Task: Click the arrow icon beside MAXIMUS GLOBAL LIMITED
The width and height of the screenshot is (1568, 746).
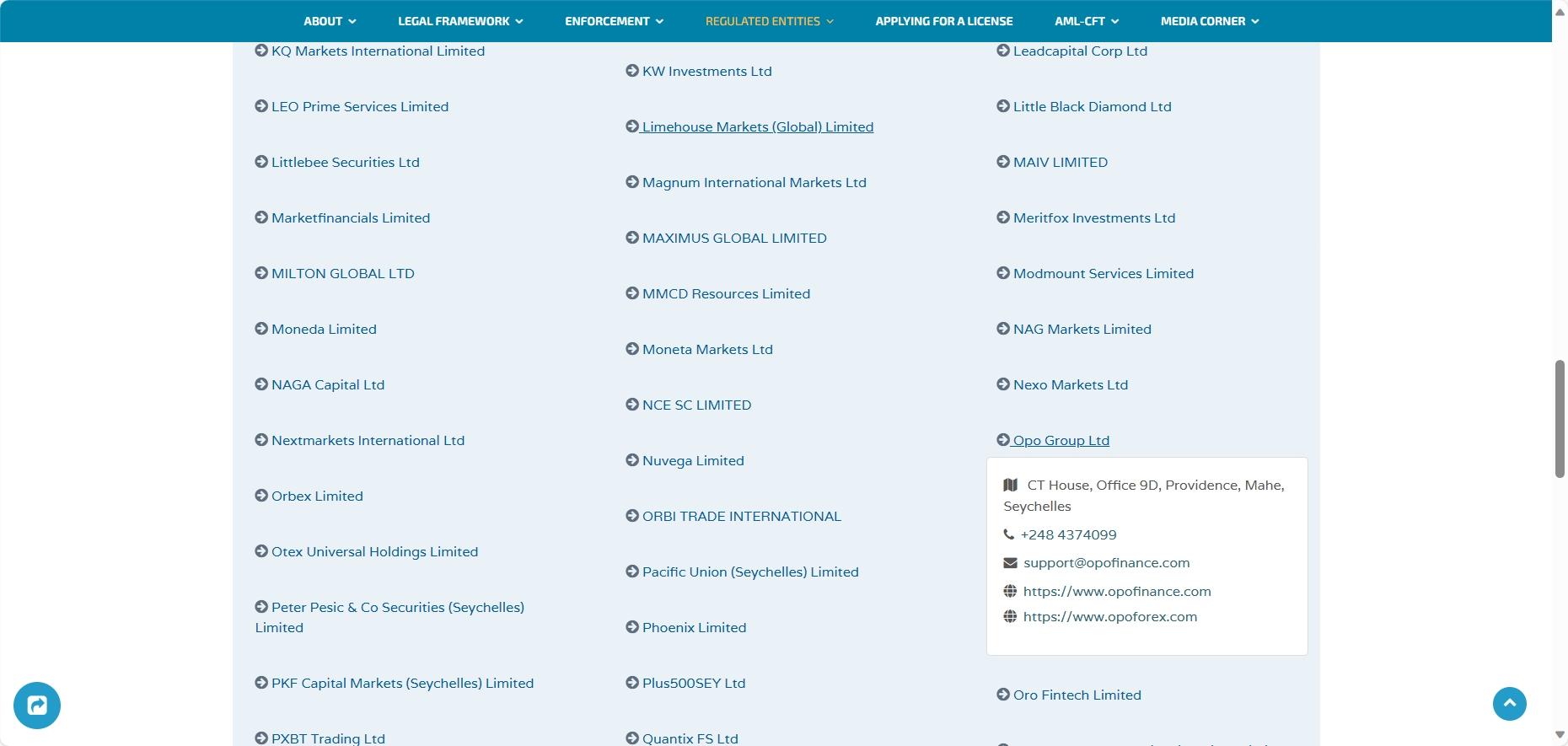Action: click(632, 238)
